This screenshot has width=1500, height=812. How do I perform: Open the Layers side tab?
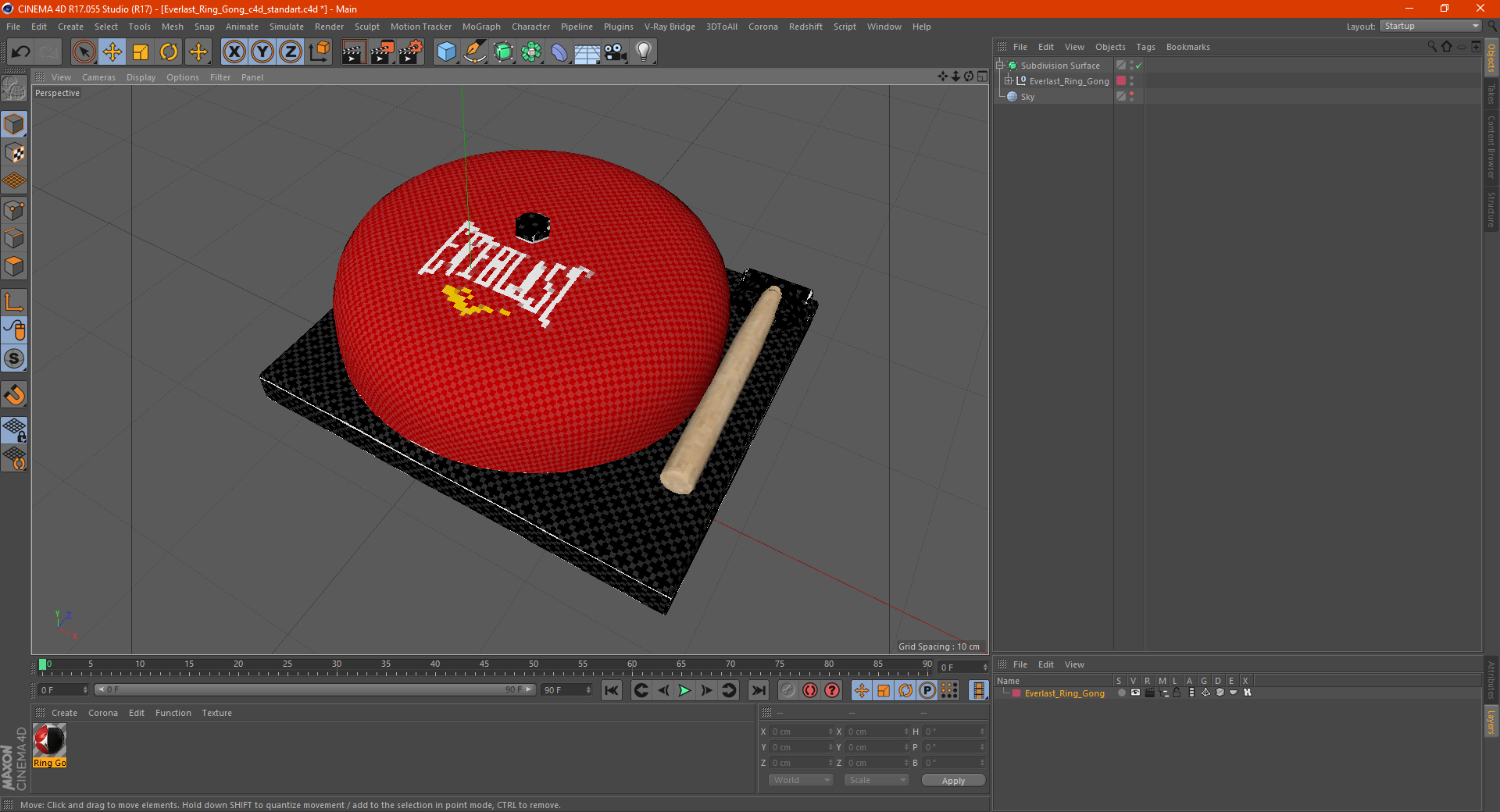click(1491, 721)
